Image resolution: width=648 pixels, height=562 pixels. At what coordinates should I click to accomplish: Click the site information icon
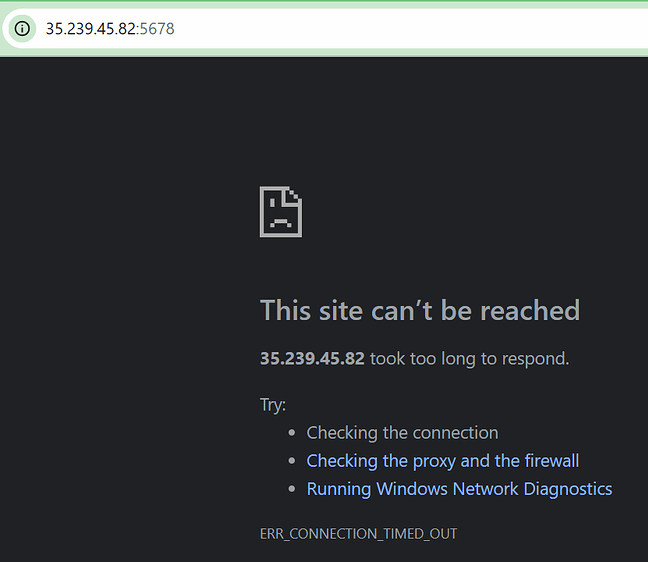pos(22,28)
